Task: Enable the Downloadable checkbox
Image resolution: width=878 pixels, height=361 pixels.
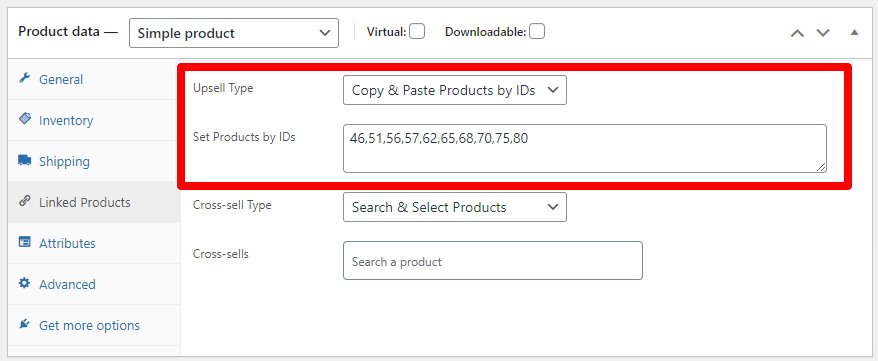Action: coord(537,31)
